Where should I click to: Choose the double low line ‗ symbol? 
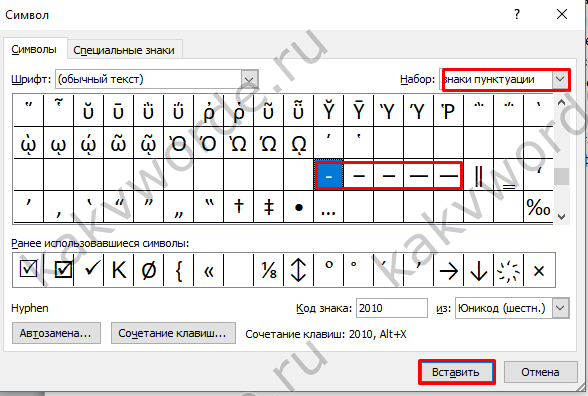pos(508,176)
